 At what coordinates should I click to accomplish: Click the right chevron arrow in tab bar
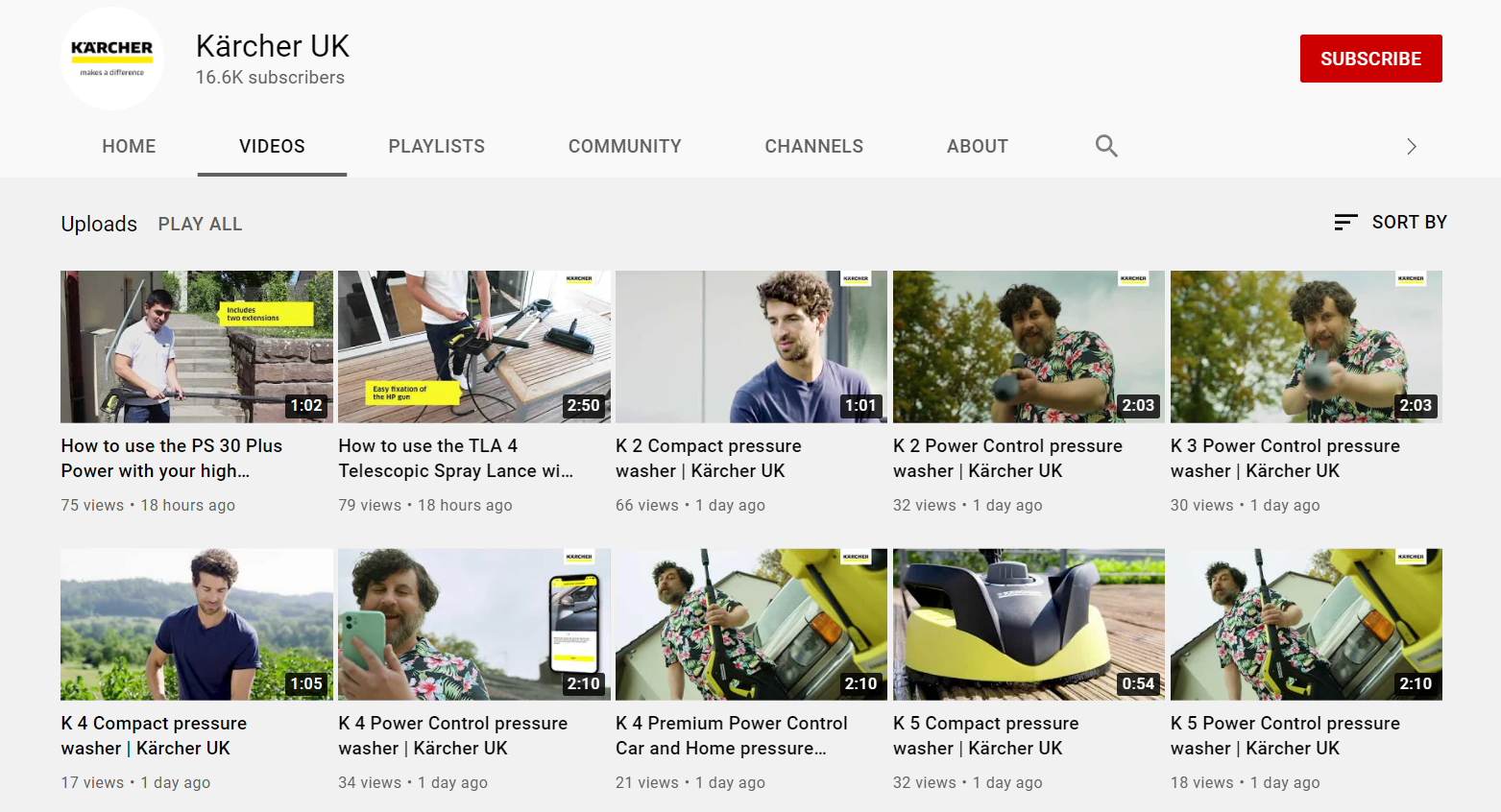click(x=1411, y=147)
